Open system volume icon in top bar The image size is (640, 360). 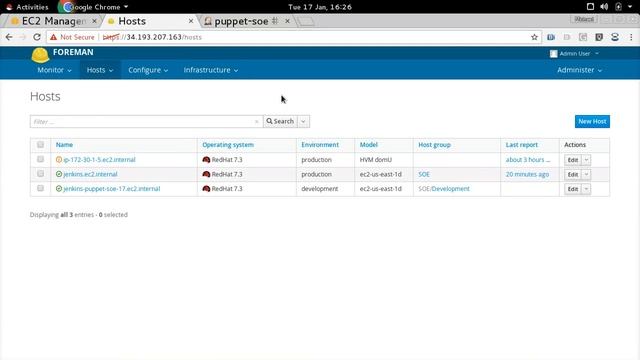click(604, 7)
